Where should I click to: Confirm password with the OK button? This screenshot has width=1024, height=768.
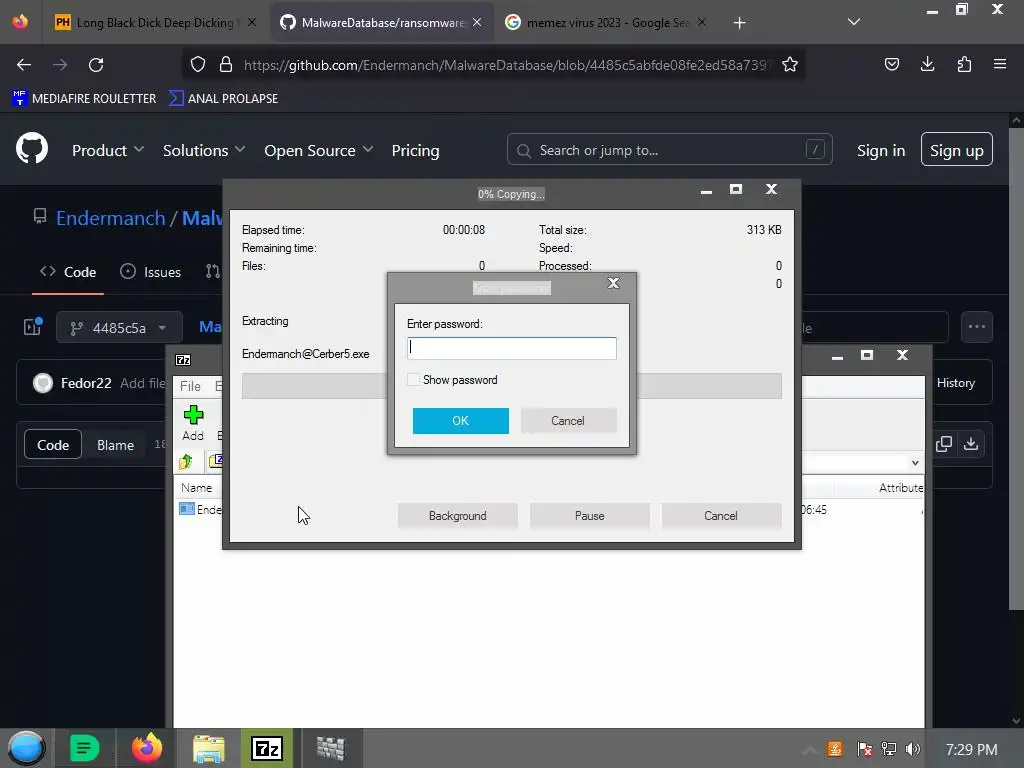(x=460, y=421)
